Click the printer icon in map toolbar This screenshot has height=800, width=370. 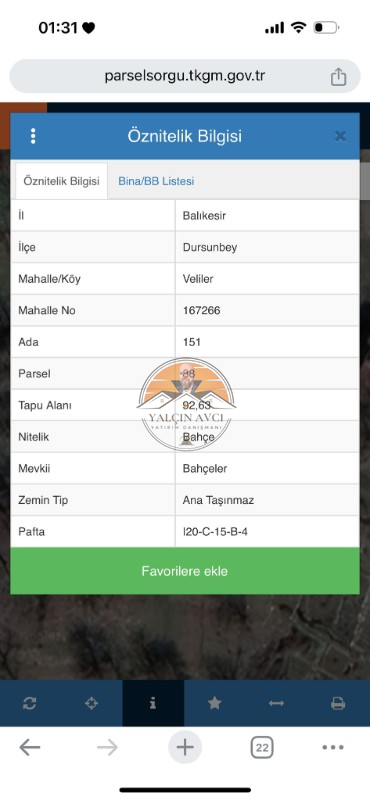coord(338,704)
